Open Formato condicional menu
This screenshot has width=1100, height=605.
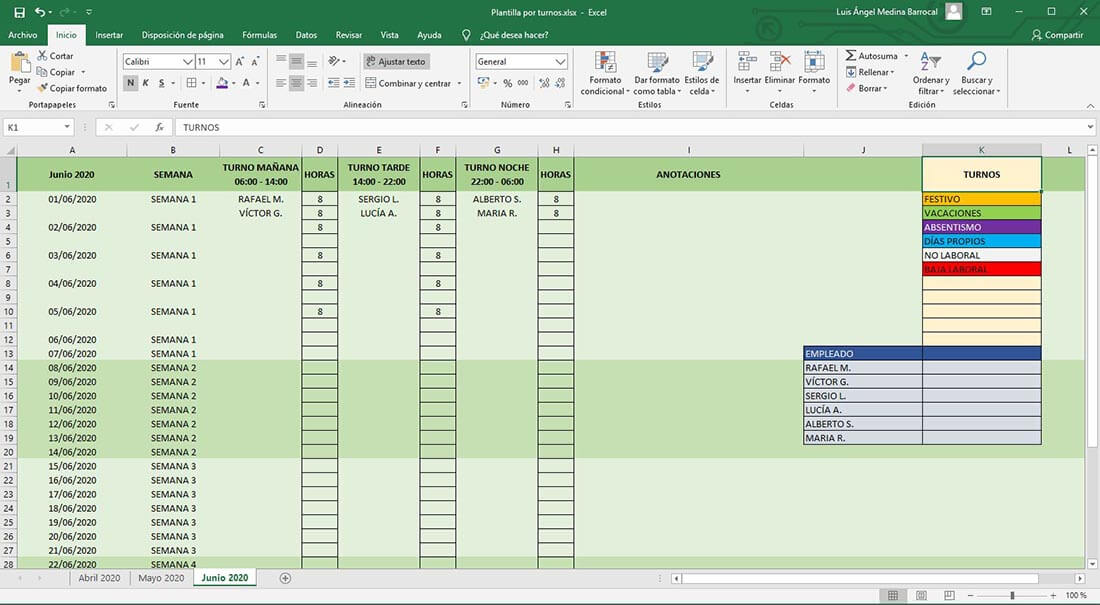click(605, 73)
